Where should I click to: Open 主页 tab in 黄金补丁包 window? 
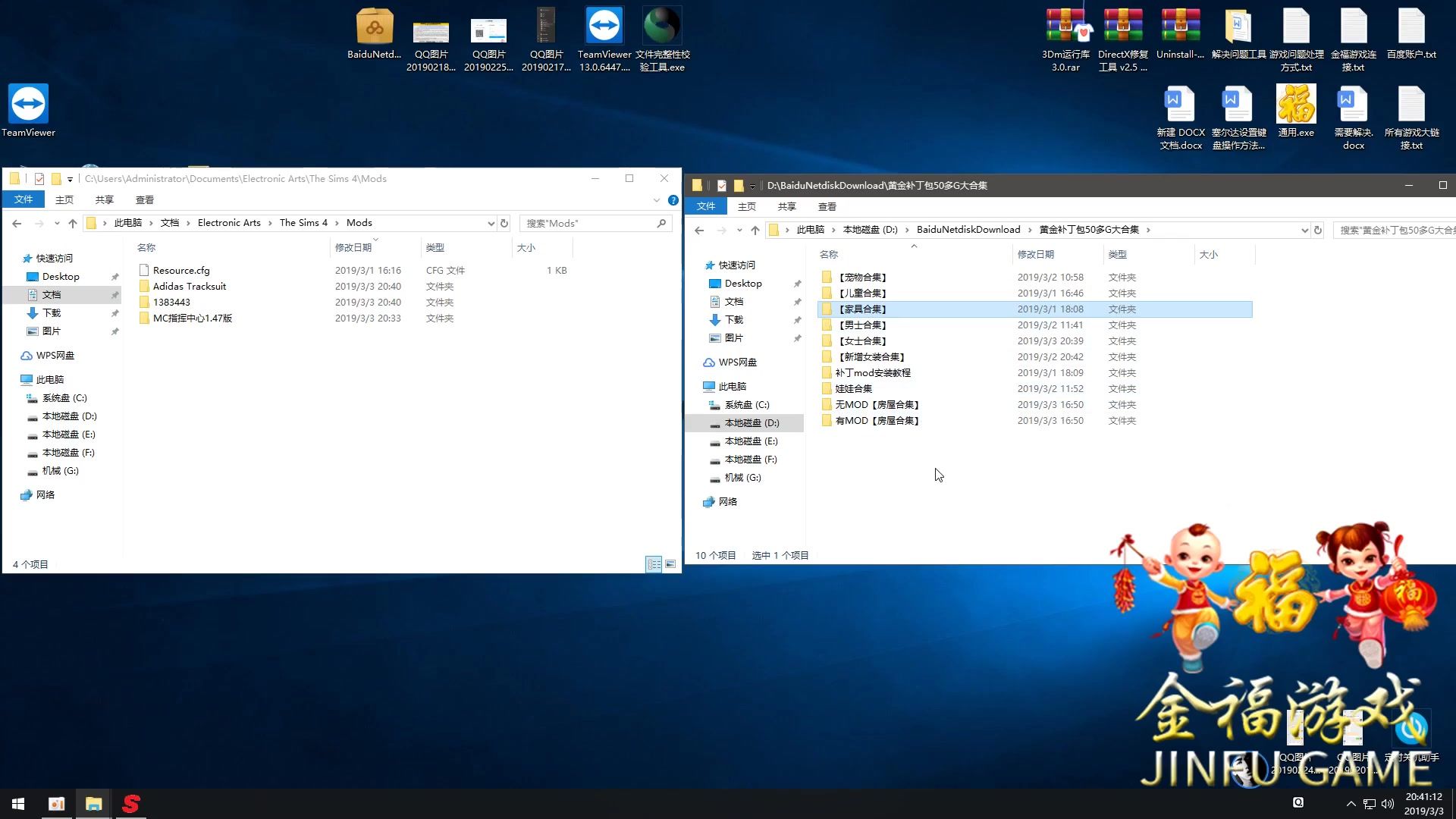point(747,206)
